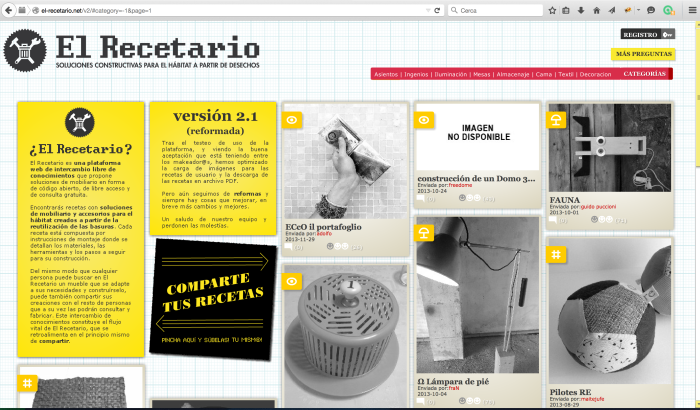Click the Comparte tus recetas banner
The width and height of the screenshot is (700, 410).
click(213, 298)
